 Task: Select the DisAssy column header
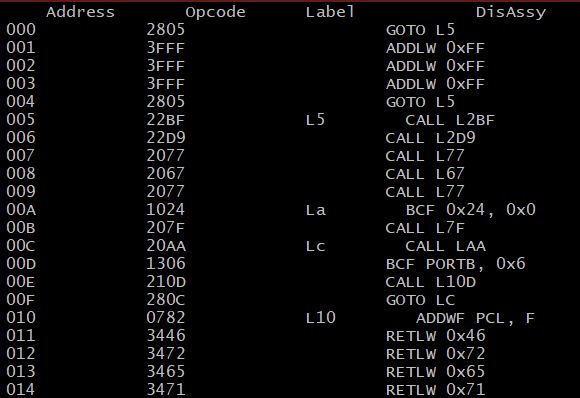[510, 12]
